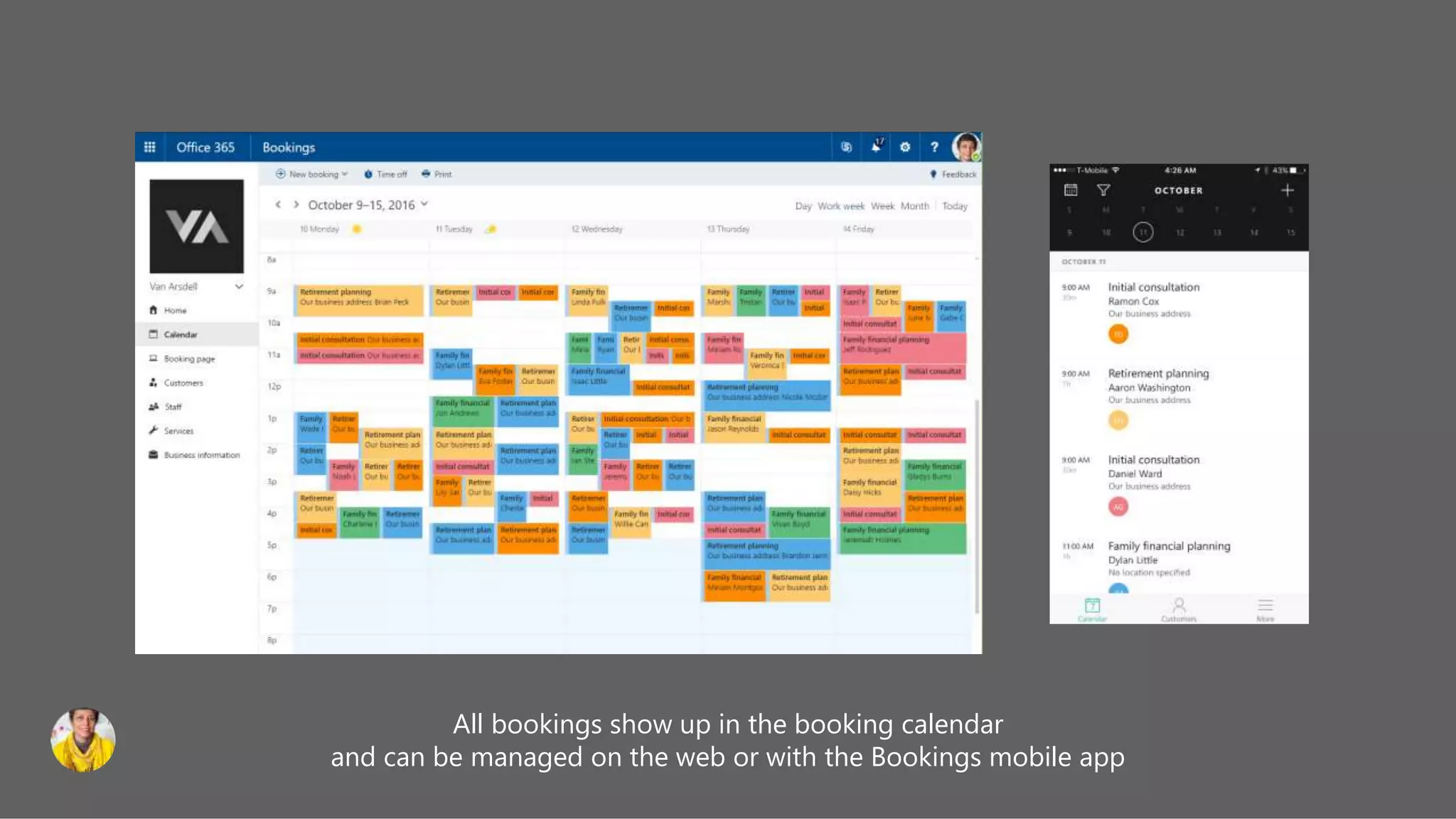
Task: Select the circled date 11 in mobile calendar
Action: pyautogui.click(x=1143, y=232)
